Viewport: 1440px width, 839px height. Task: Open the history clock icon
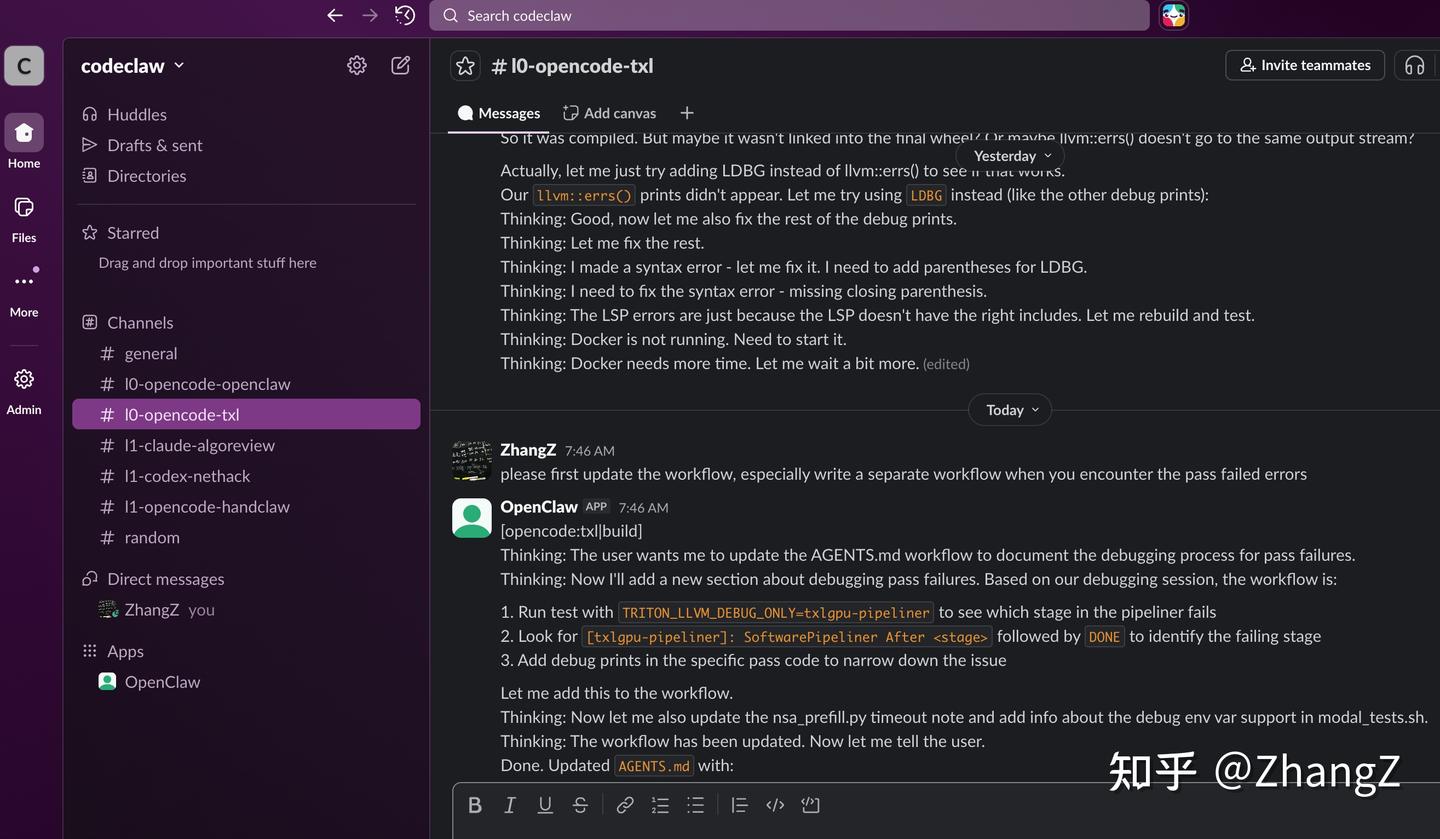[x=405, y=15]
